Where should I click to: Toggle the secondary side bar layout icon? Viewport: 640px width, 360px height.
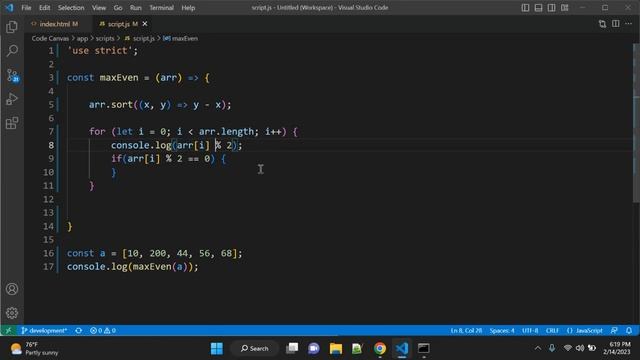[x=551, y=8]
